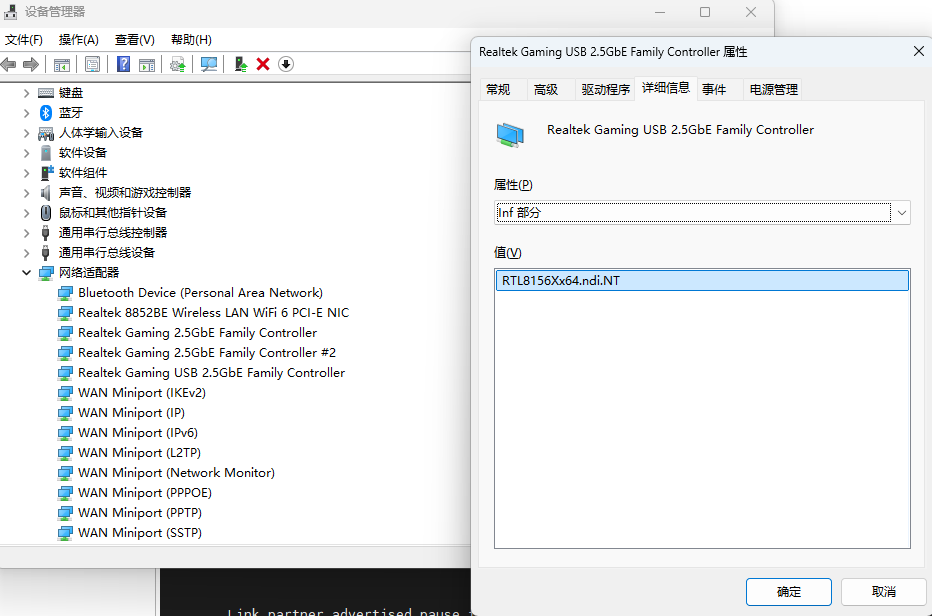Select WAN Miniport (PPPOE)

tap(145, 493)
